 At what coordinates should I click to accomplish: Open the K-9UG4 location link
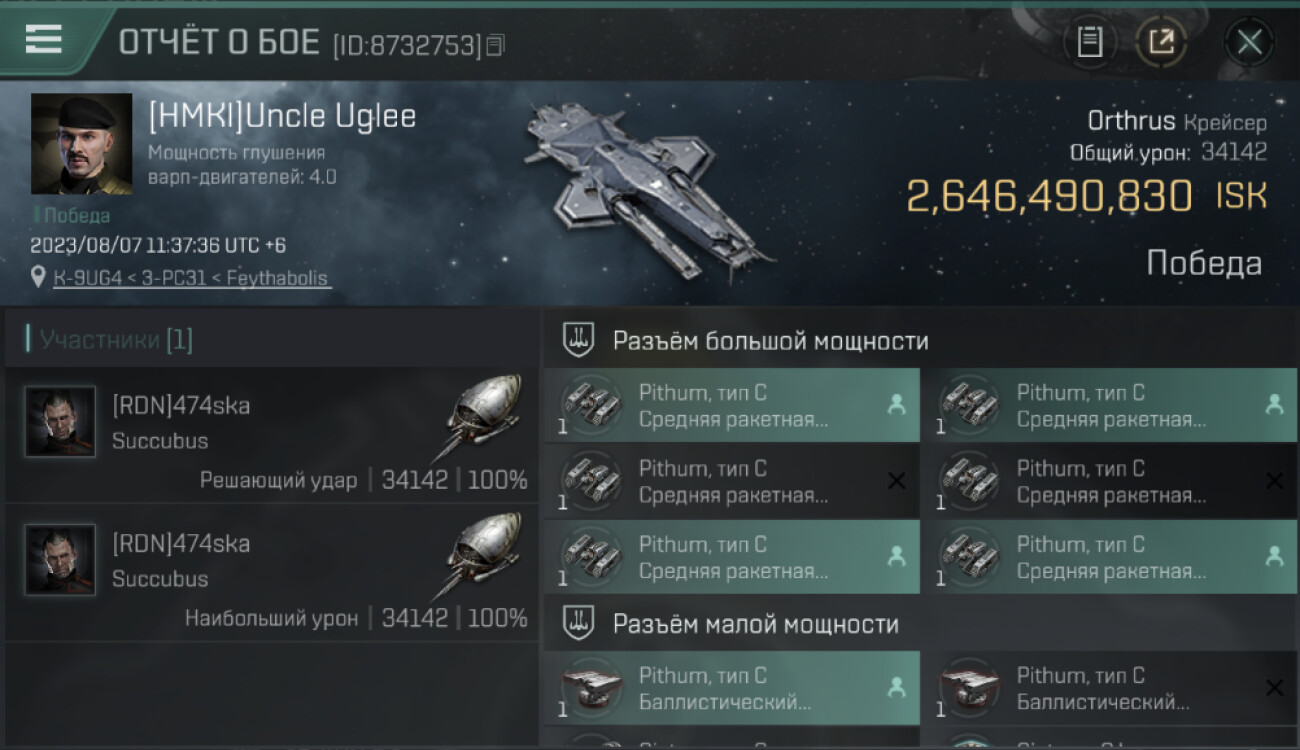pyautogui.click(x=191, y=278)
